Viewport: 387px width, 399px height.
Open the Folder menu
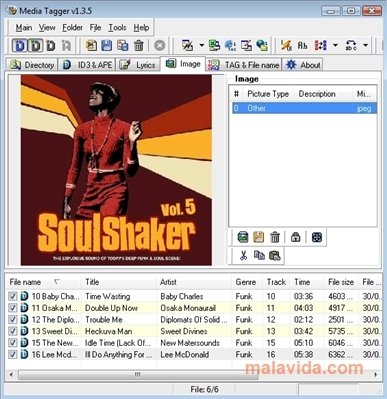(x=72, y=28)
